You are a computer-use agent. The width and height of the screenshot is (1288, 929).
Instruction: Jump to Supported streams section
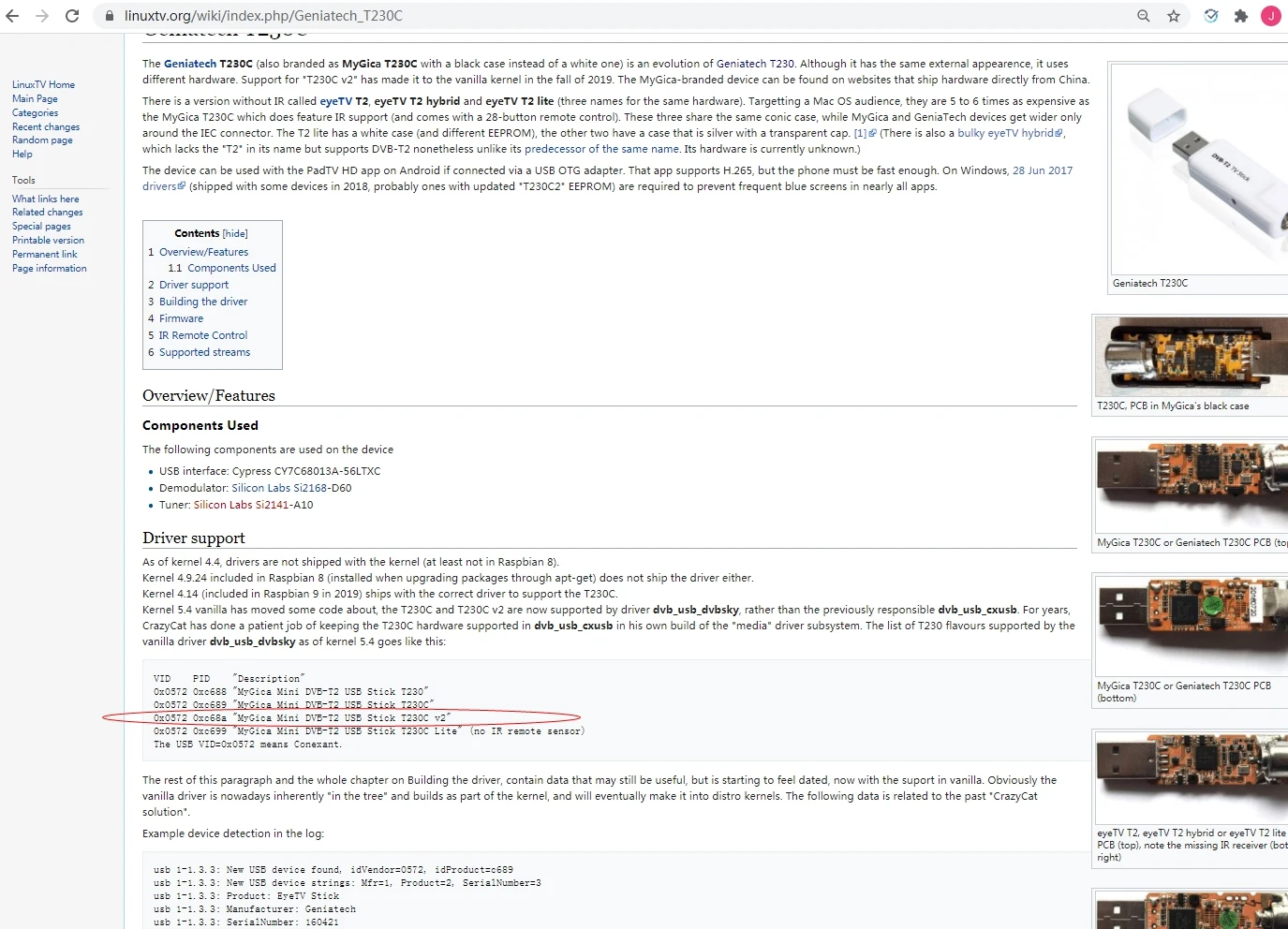[x=204, y=353]
